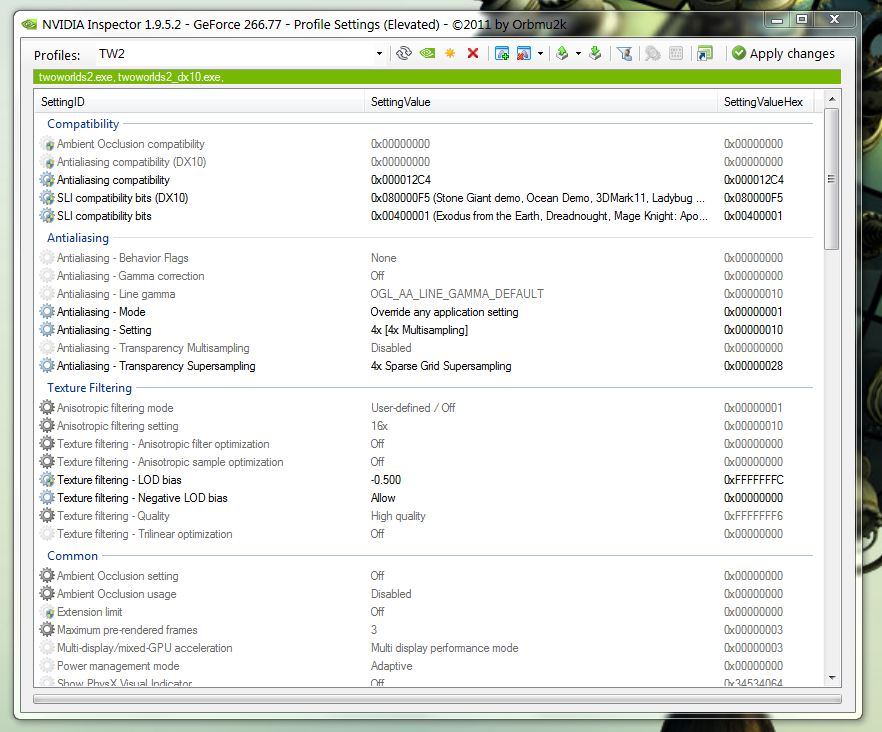Viewport: 882px width, 732px height.
Task: Sort by the SettingValue column header
Action: coord(541,102)
